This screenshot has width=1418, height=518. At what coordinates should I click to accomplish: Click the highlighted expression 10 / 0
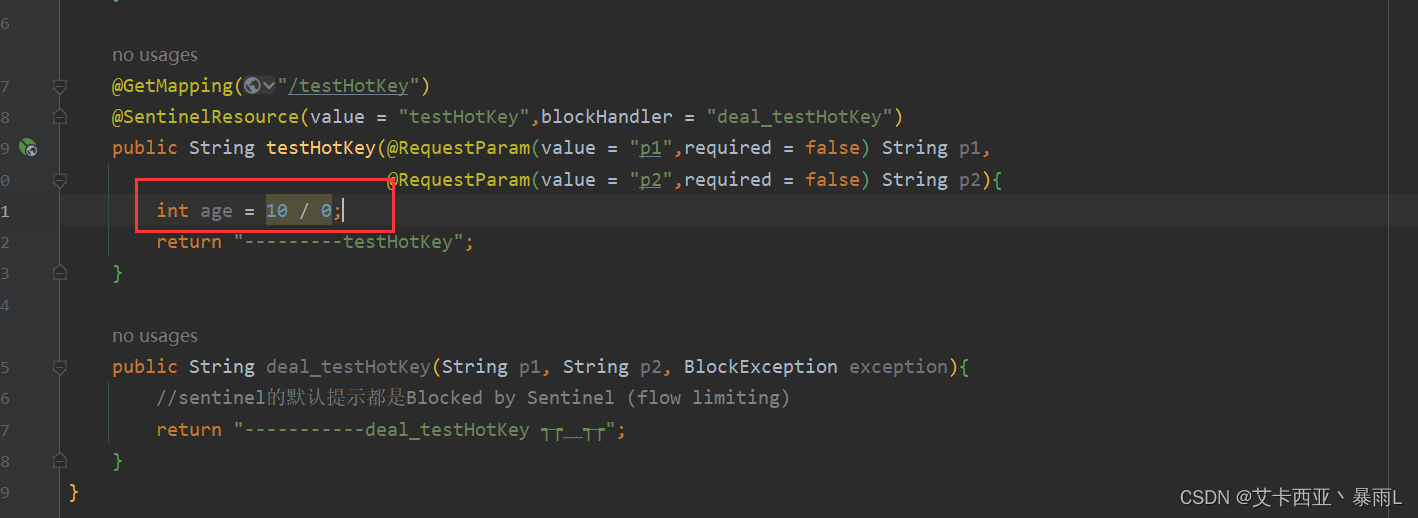point(298,210)
